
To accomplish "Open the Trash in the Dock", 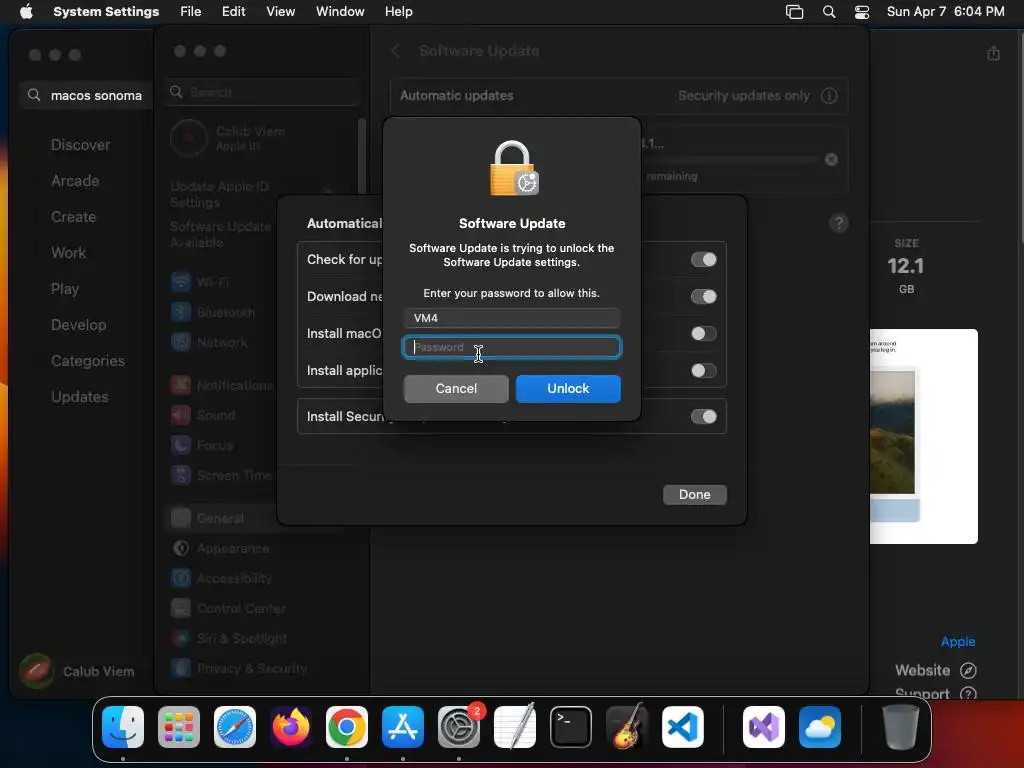I will (x=901, y=727).
